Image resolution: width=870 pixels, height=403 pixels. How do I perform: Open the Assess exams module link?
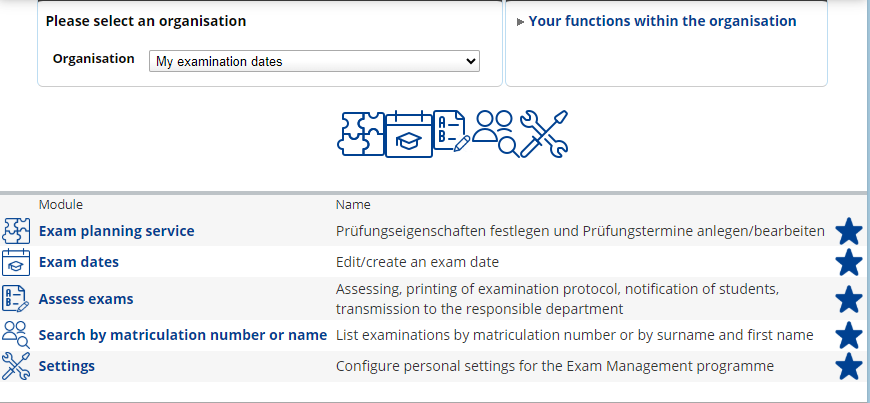coord(86,299)
